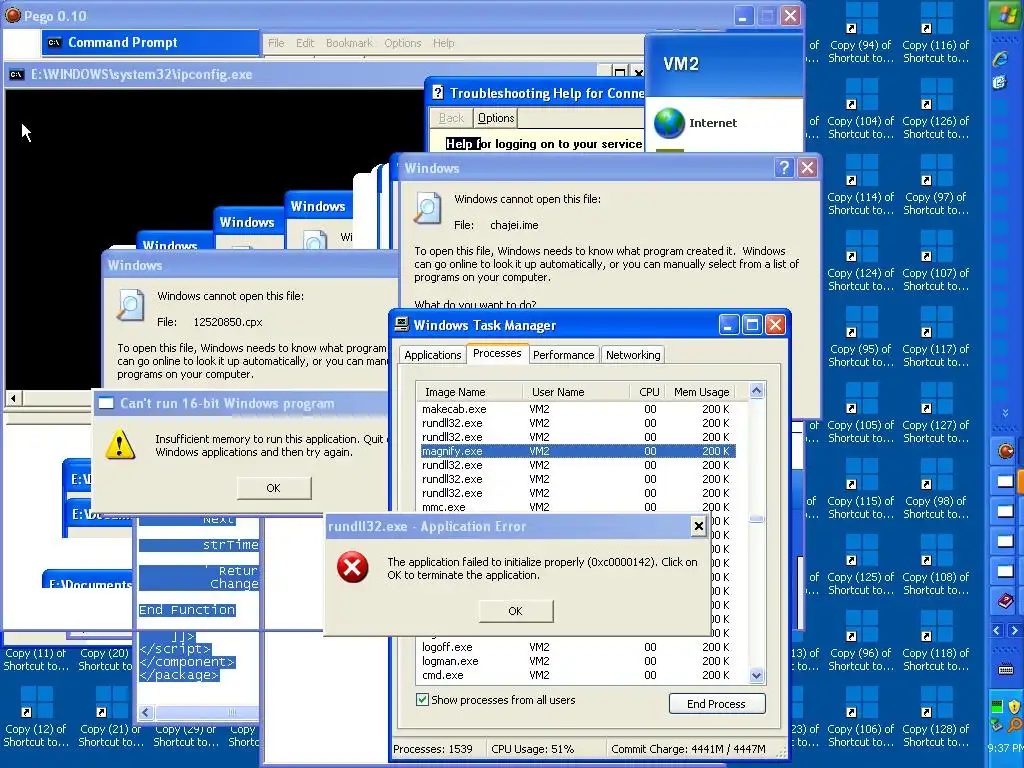This screenshot has width=1024, height=768.
Task: Click the End Process button
Action: [x=716, y=703]
